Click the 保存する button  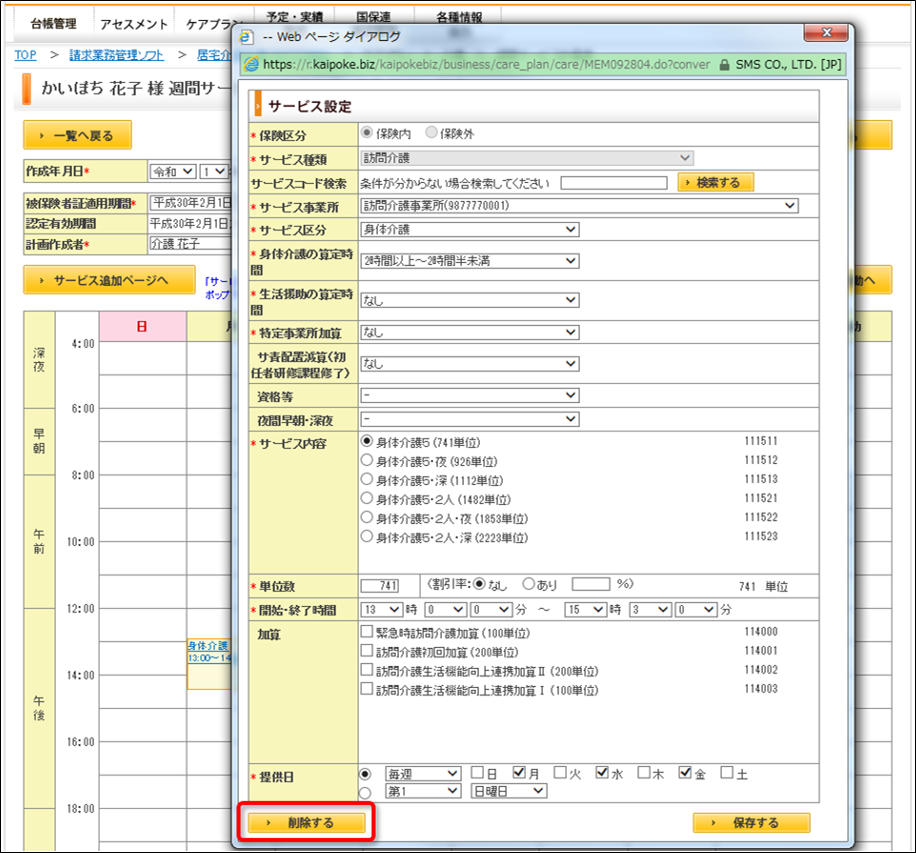coord(751,823)
